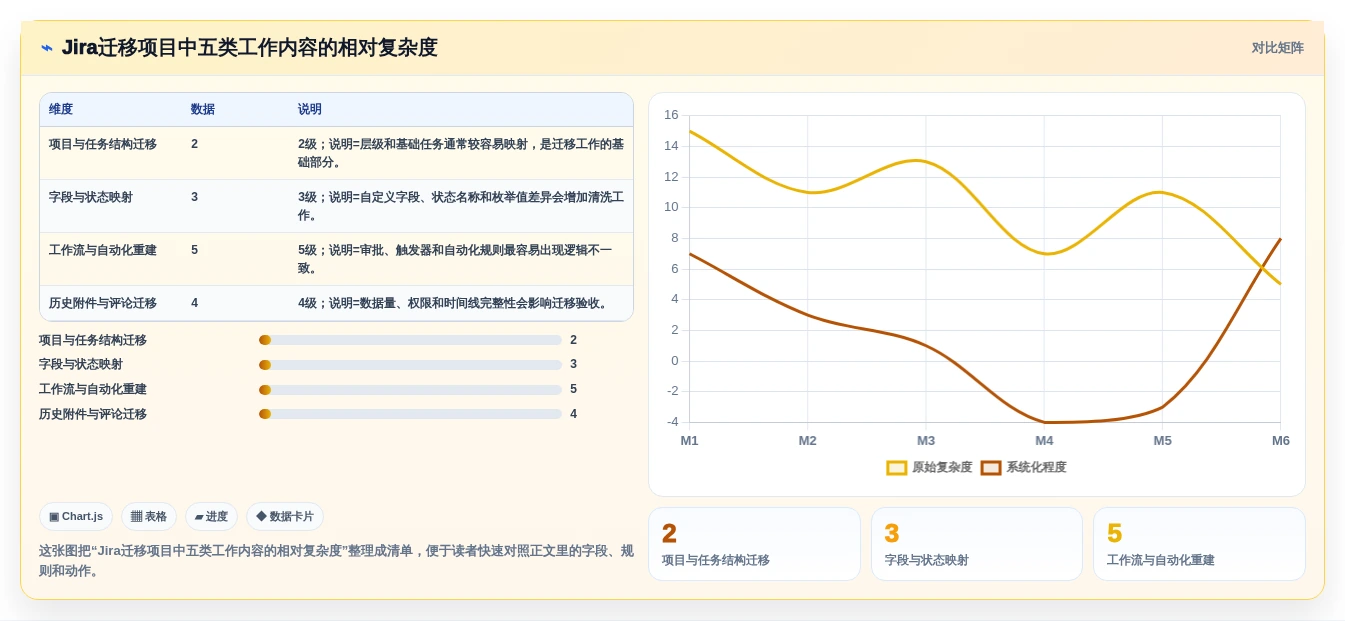Click progress bar for 项目与任务结构迁移

pyautogui.click(x=410, y=340)
